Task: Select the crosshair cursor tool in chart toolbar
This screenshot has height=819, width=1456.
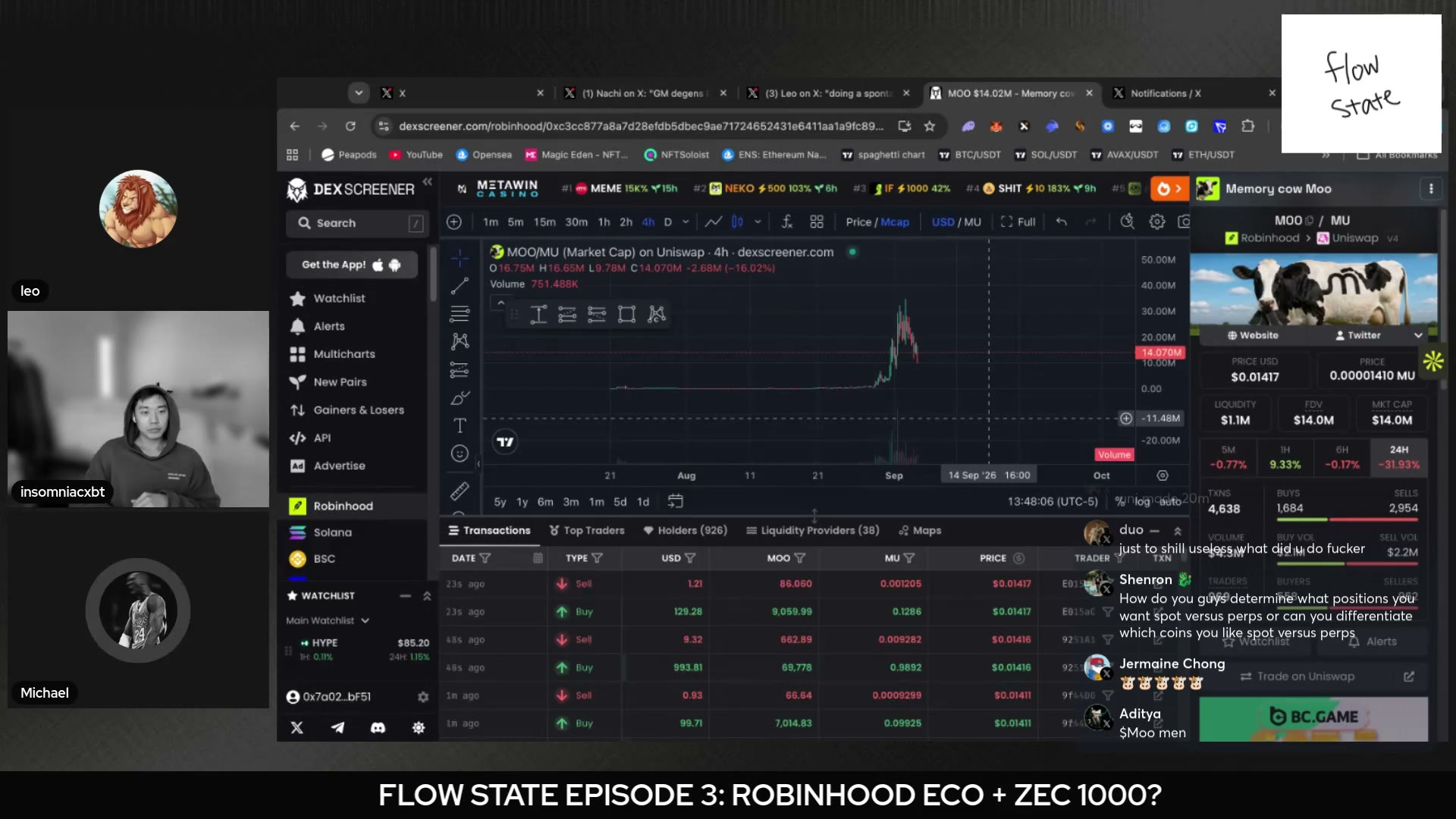Action: [x=460, y=259]
